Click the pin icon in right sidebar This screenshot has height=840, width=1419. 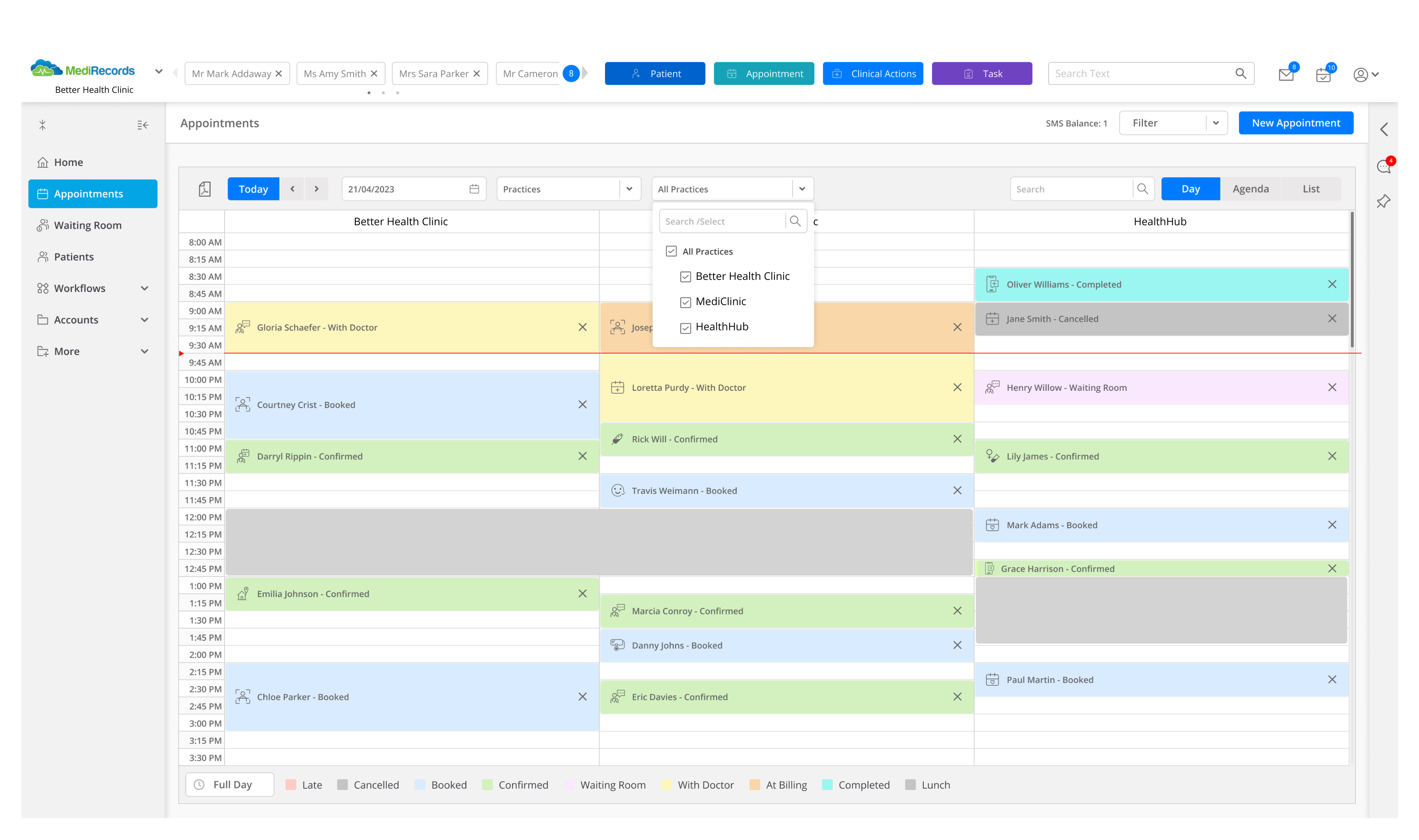(x=1383, y=201)
